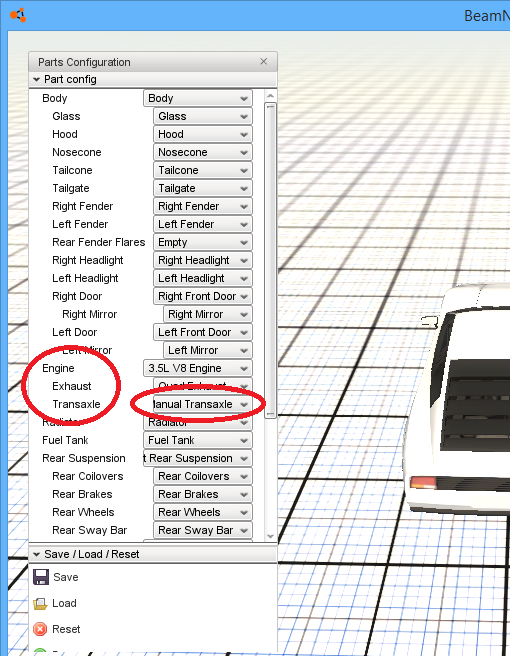Open Rear Fender Flares dropdown showing Empty
Viewport: 510px width, 656px height.
click(x=203, y=242)
